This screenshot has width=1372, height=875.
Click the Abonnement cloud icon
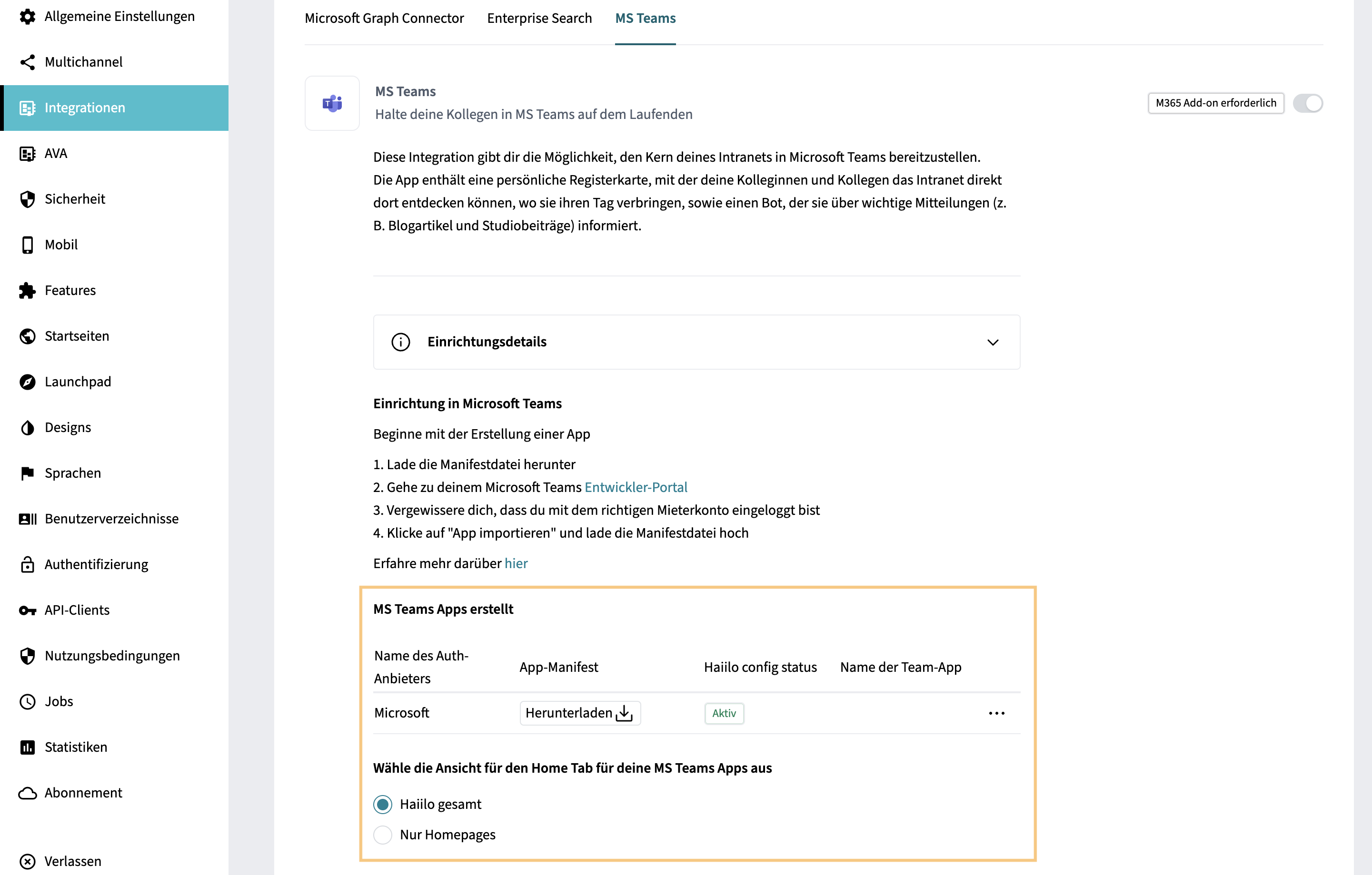point(27,793)
